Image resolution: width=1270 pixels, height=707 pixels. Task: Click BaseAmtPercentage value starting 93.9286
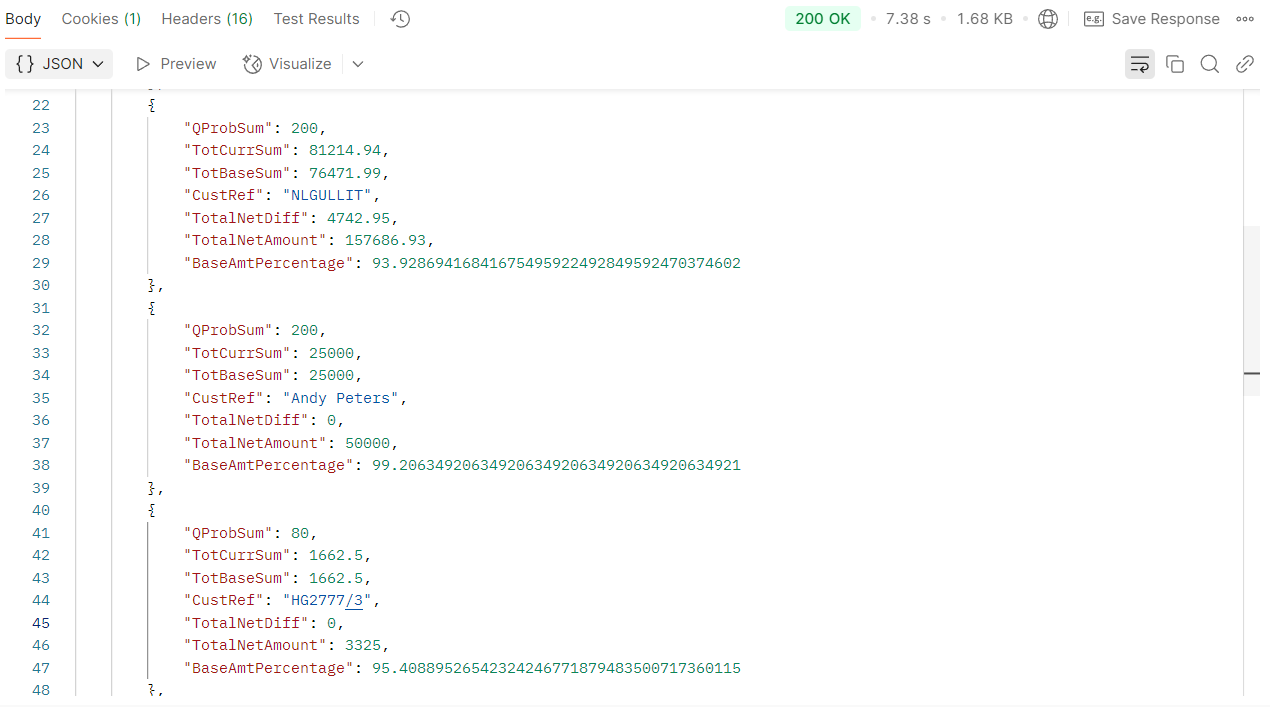[x=556, y=263]
